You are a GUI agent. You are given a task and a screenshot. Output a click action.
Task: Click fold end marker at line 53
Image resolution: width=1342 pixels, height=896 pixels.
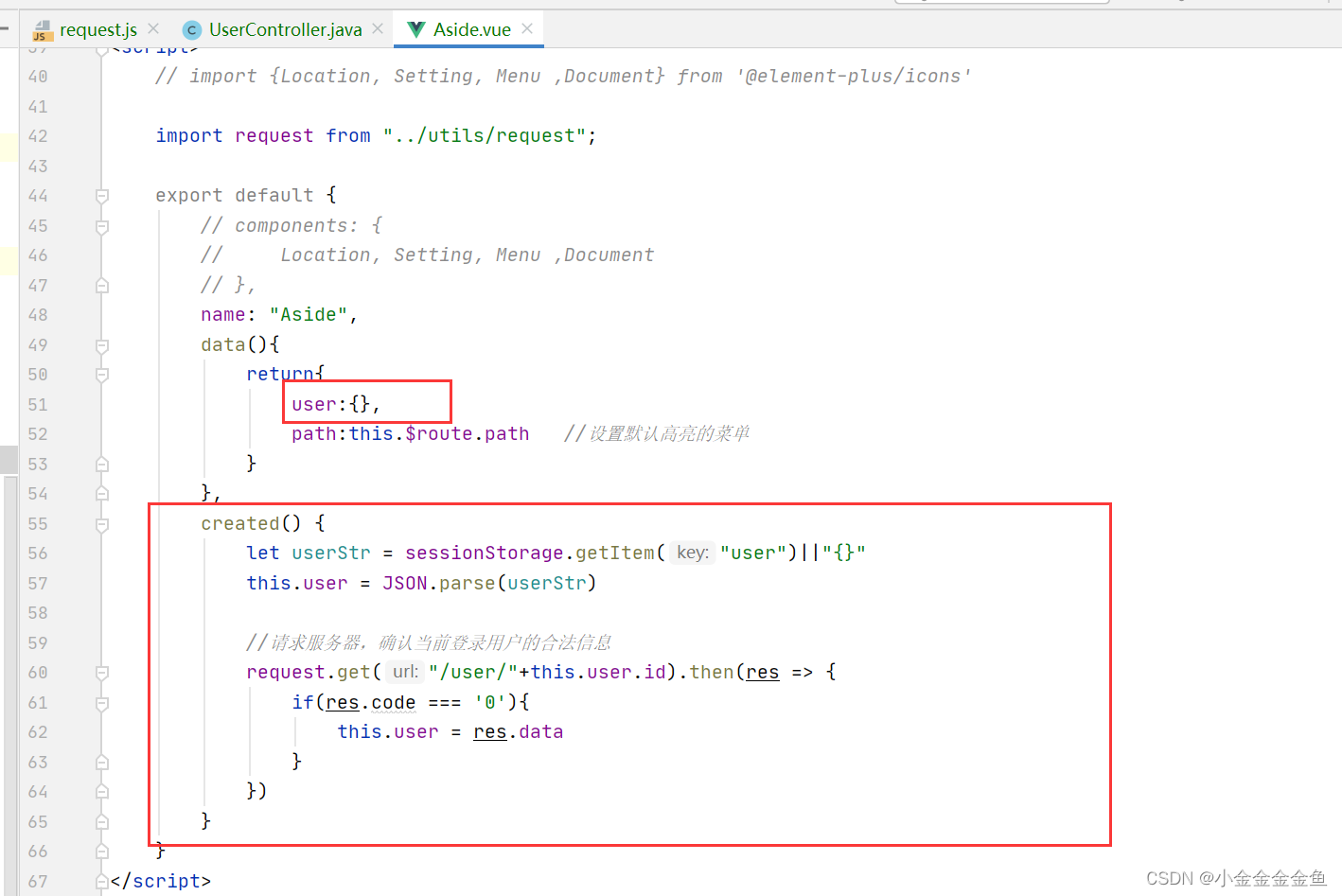[x=102, y=465]
